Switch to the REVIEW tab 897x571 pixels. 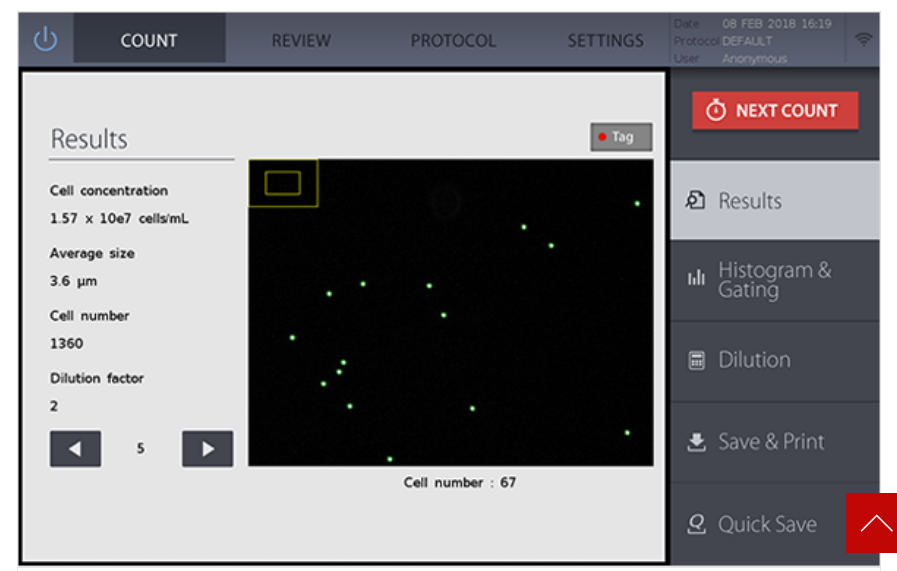[301, 41]
